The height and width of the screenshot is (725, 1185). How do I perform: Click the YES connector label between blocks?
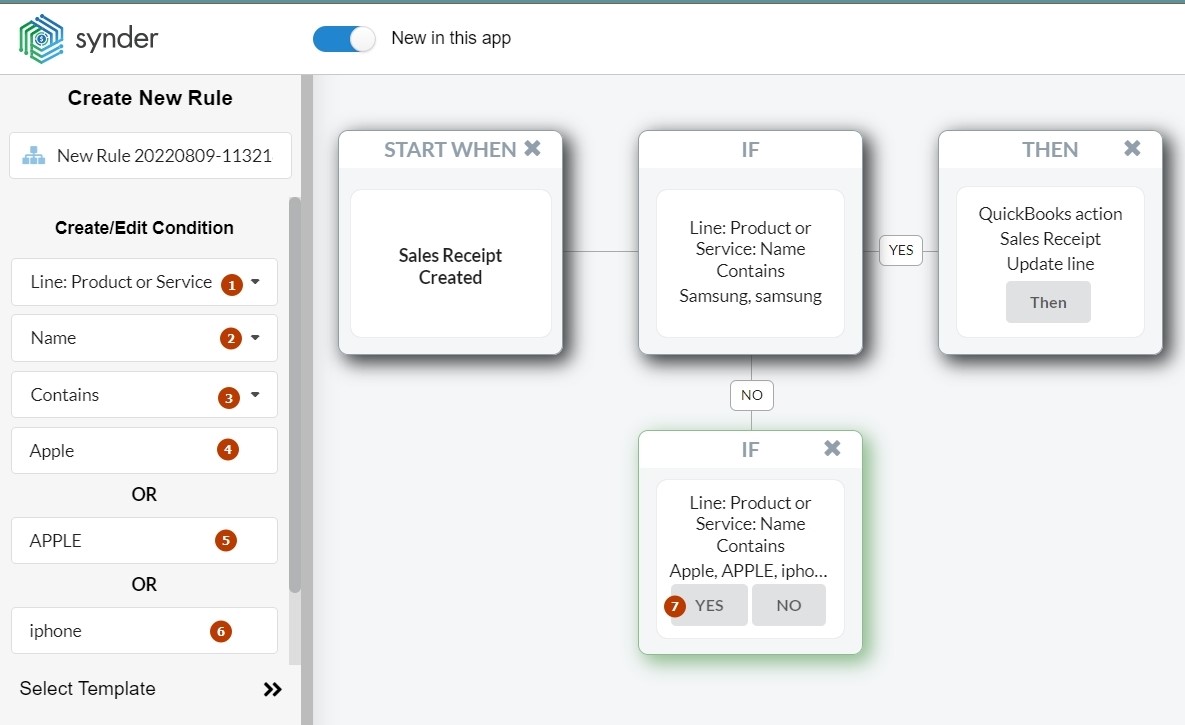901,250
